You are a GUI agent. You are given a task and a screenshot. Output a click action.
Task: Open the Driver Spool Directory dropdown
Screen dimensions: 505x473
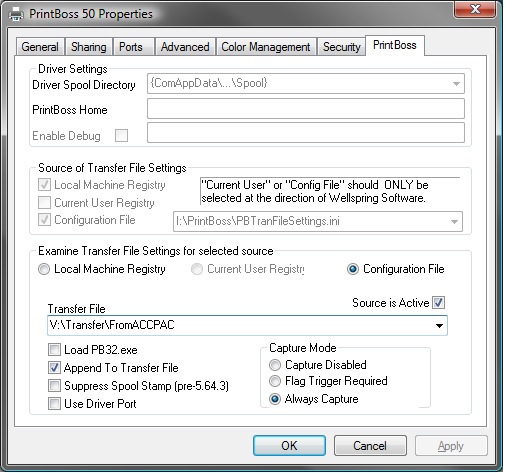pos(456,84)
